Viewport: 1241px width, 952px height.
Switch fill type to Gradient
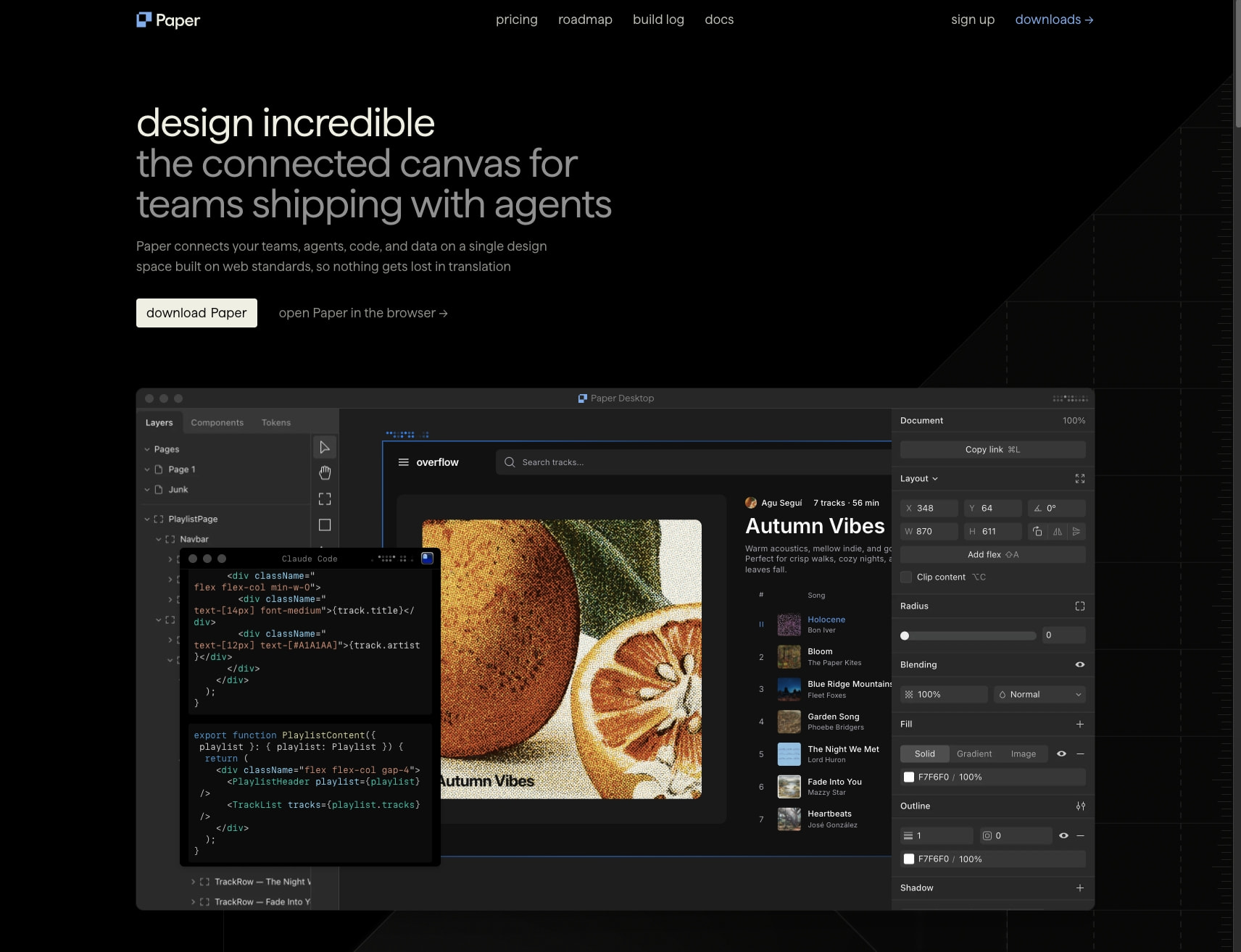pos(974,754)
